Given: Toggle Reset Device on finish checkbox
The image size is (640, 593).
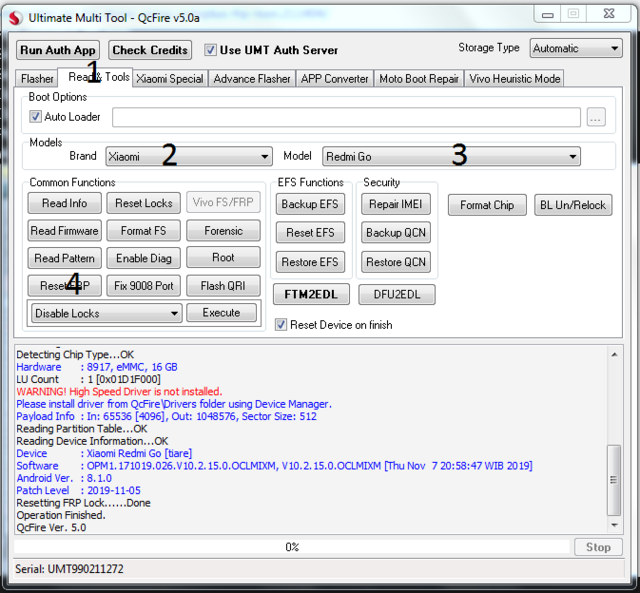Looking at the screenshot, I should click(281, 325).
